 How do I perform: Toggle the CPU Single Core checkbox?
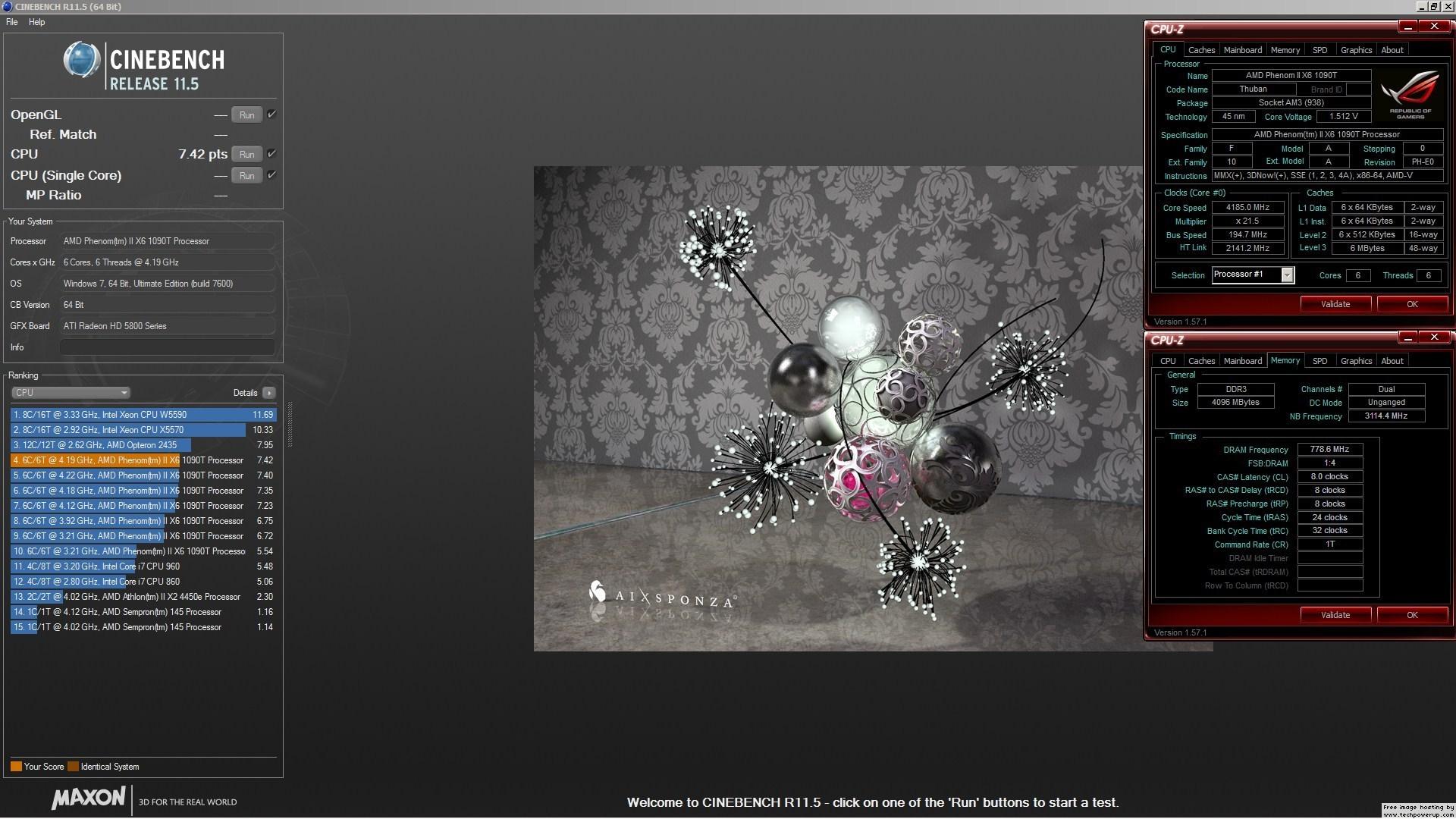pos(271,175)
